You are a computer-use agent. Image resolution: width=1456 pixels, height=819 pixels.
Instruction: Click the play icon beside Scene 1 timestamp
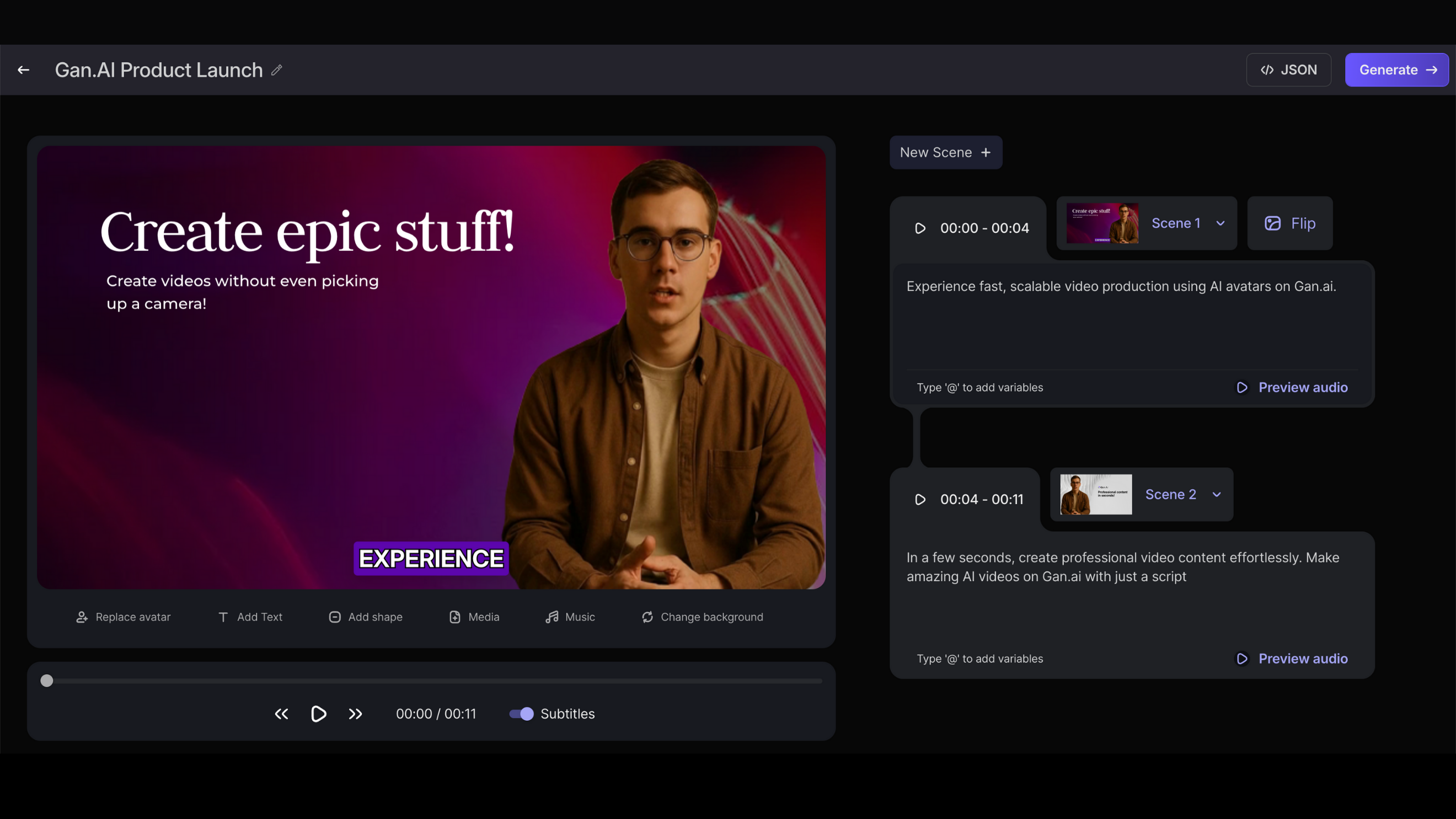[920, 228]
